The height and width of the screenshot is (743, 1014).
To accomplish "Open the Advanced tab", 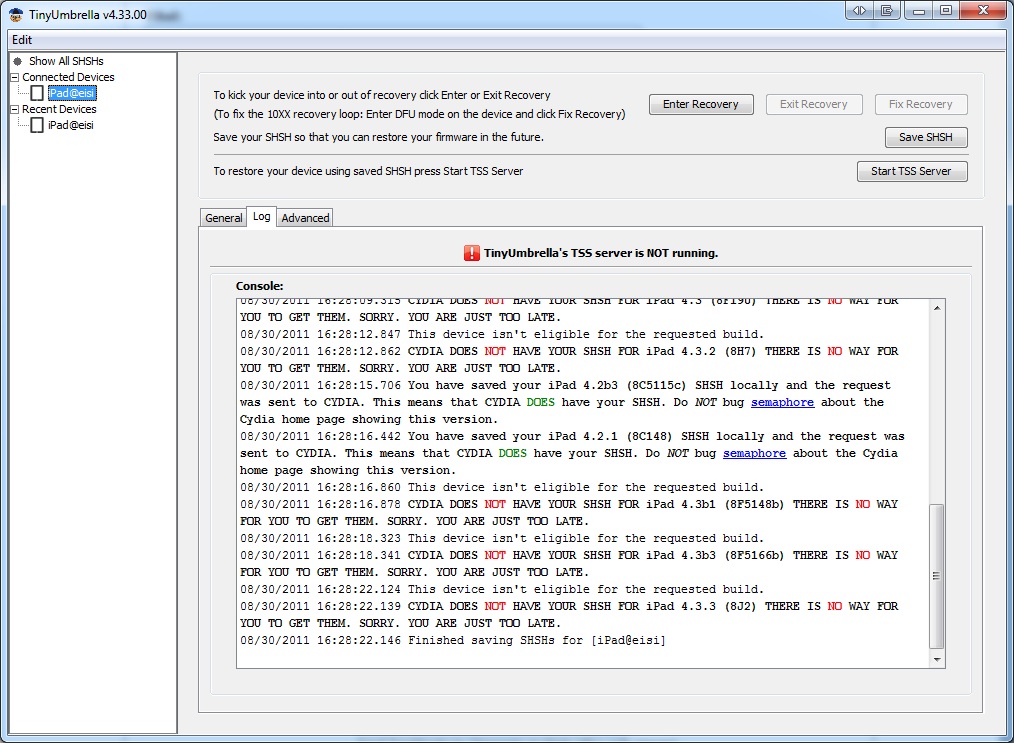I will point(305,218).
